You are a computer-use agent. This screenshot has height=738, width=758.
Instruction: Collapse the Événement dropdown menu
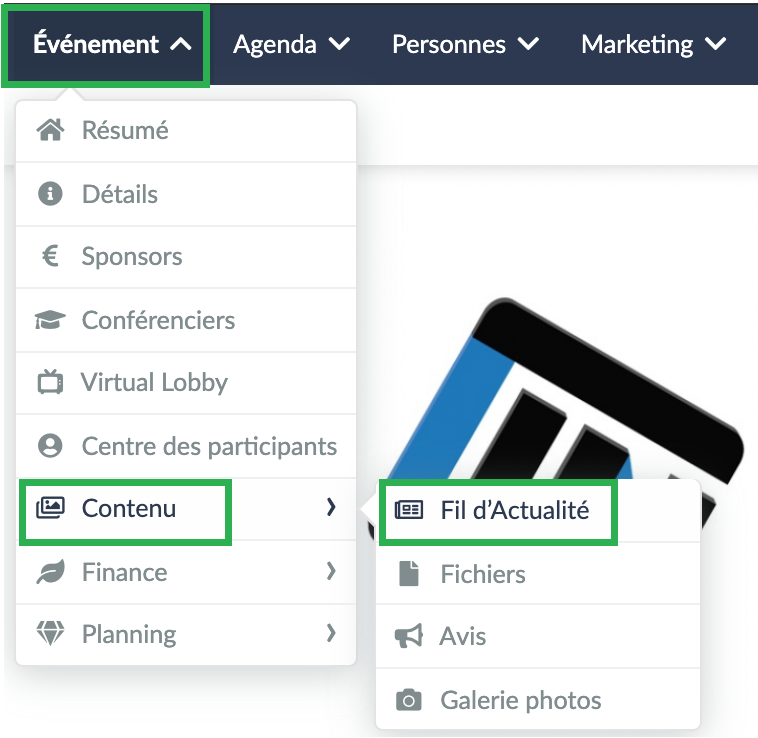112,44
